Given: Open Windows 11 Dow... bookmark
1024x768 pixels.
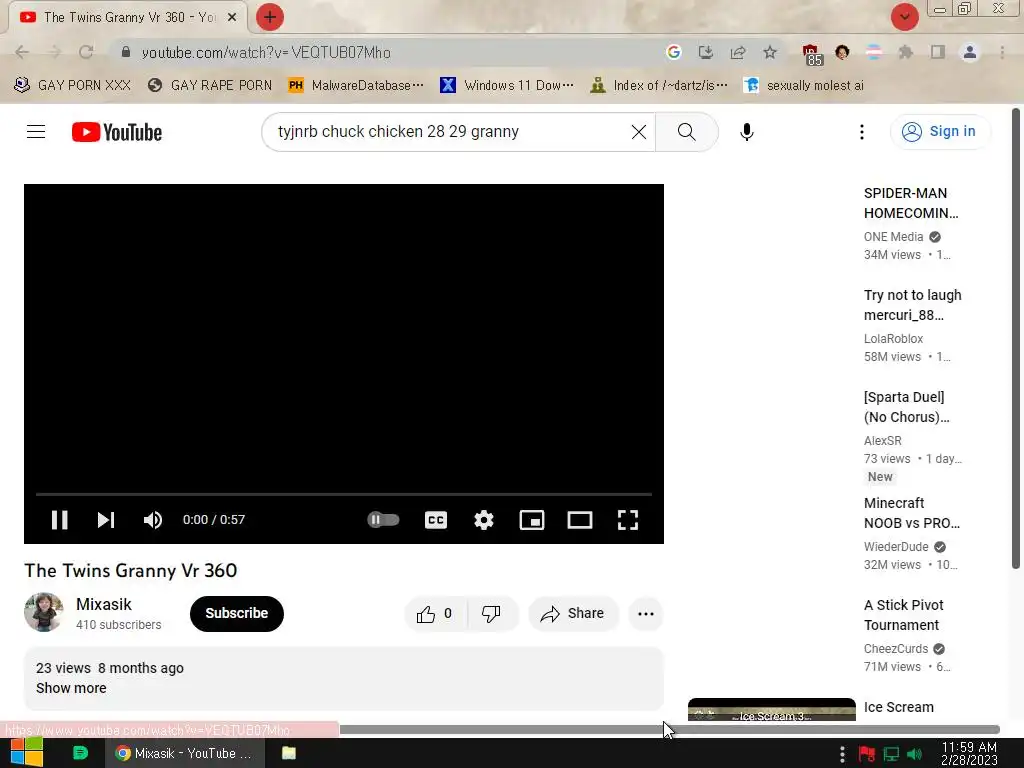Looking at the screenshot, I should pos(507,85).
